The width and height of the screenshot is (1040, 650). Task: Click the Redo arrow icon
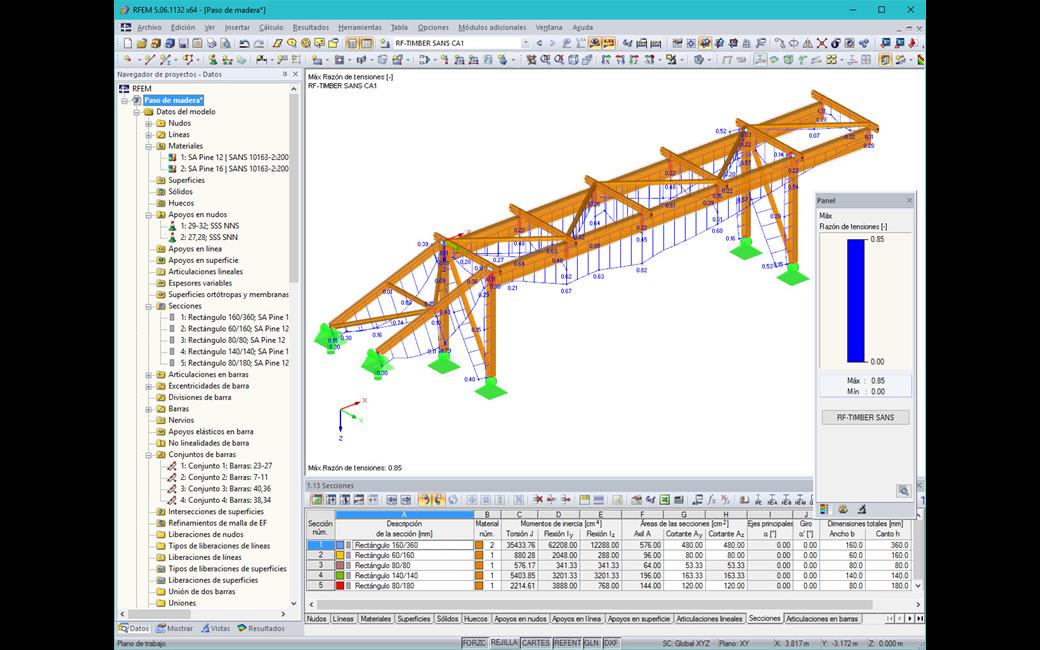tap(259, 43)
